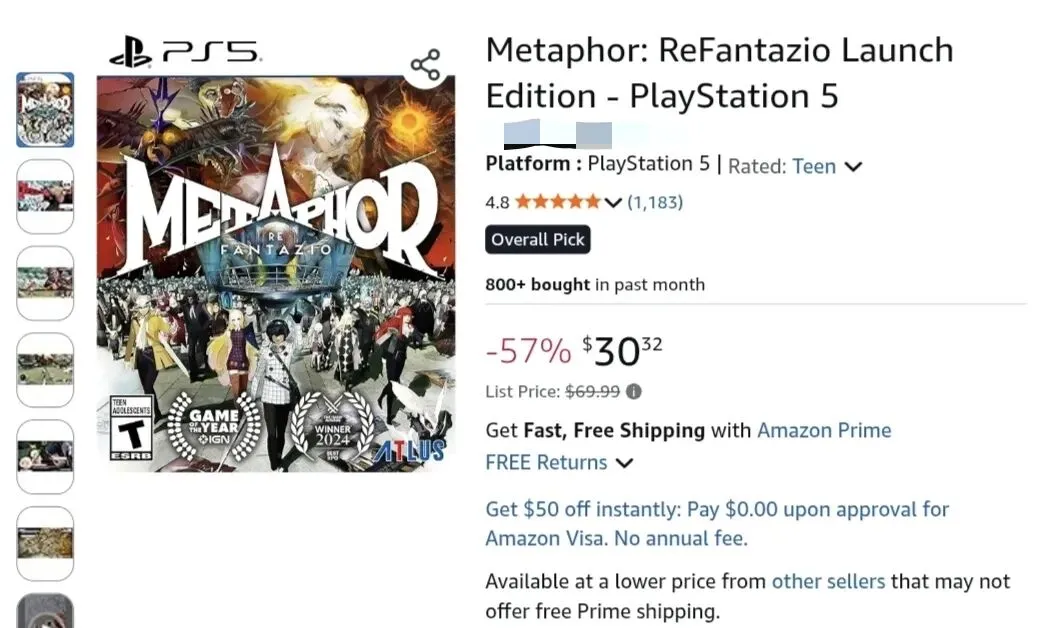Select the second product thumbnail

(45, 196)
